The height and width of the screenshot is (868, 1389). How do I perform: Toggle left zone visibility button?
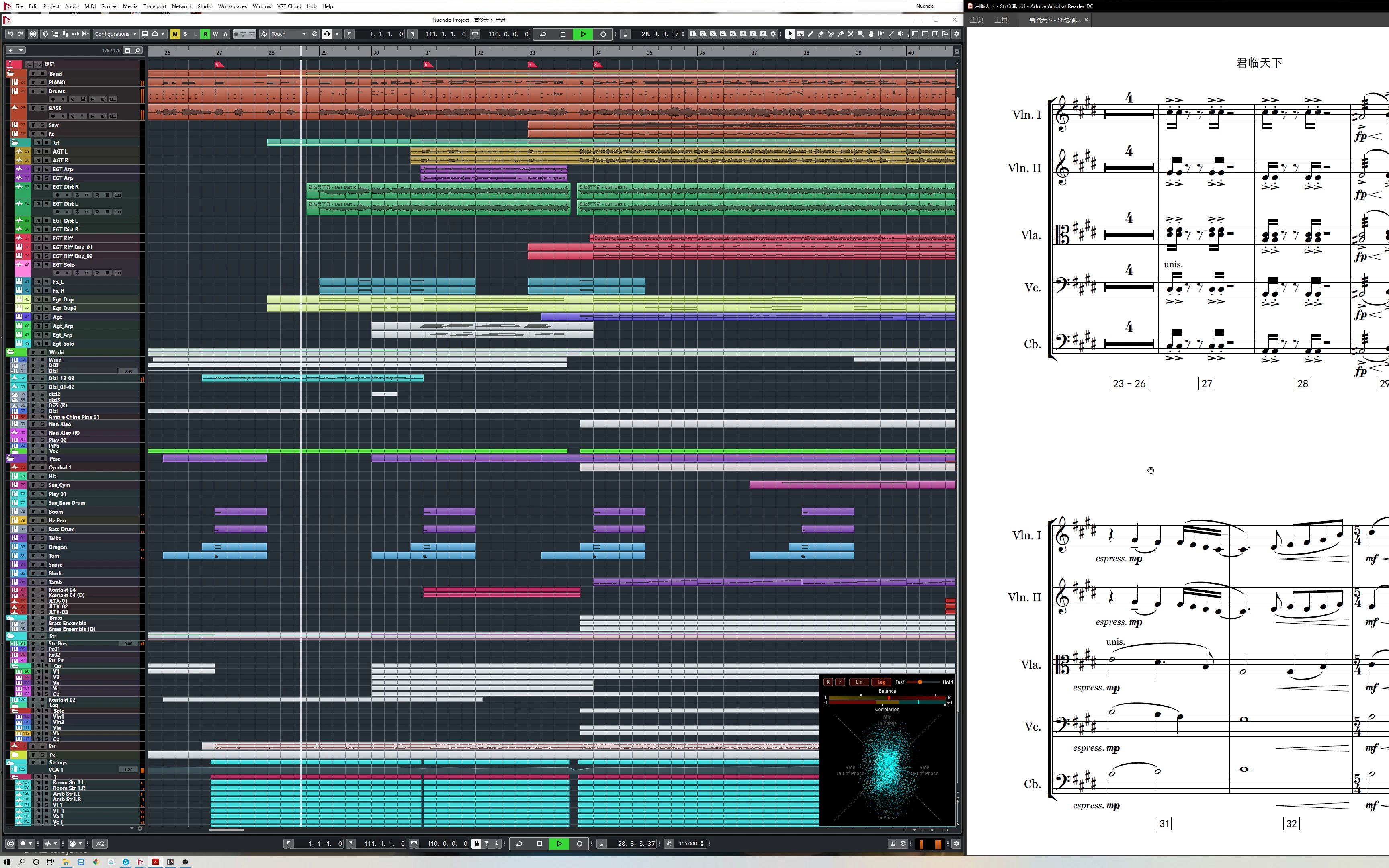coord(916,34)
